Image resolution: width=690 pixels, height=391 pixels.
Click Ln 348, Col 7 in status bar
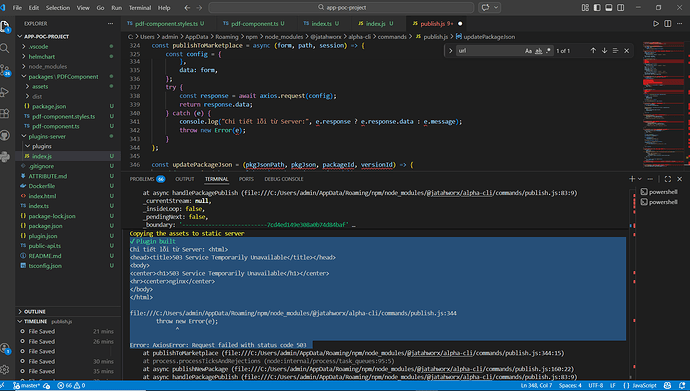coord(536,386)
